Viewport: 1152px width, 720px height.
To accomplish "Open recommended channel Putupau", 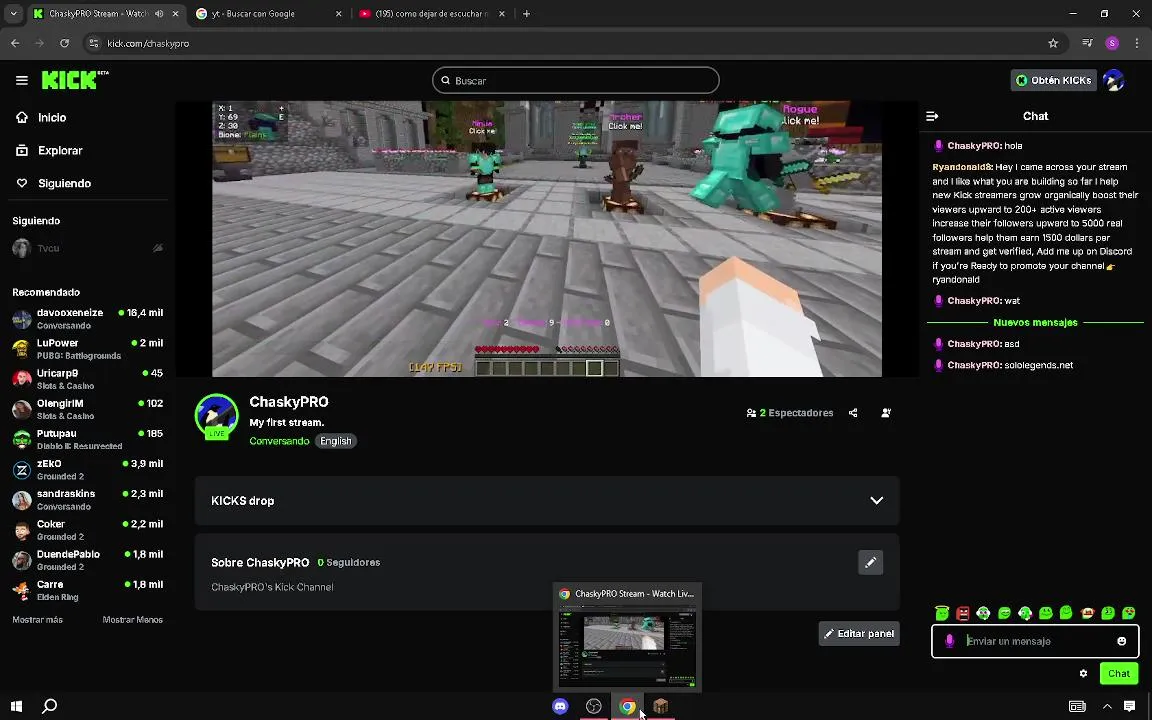I will tap(87, 439).
